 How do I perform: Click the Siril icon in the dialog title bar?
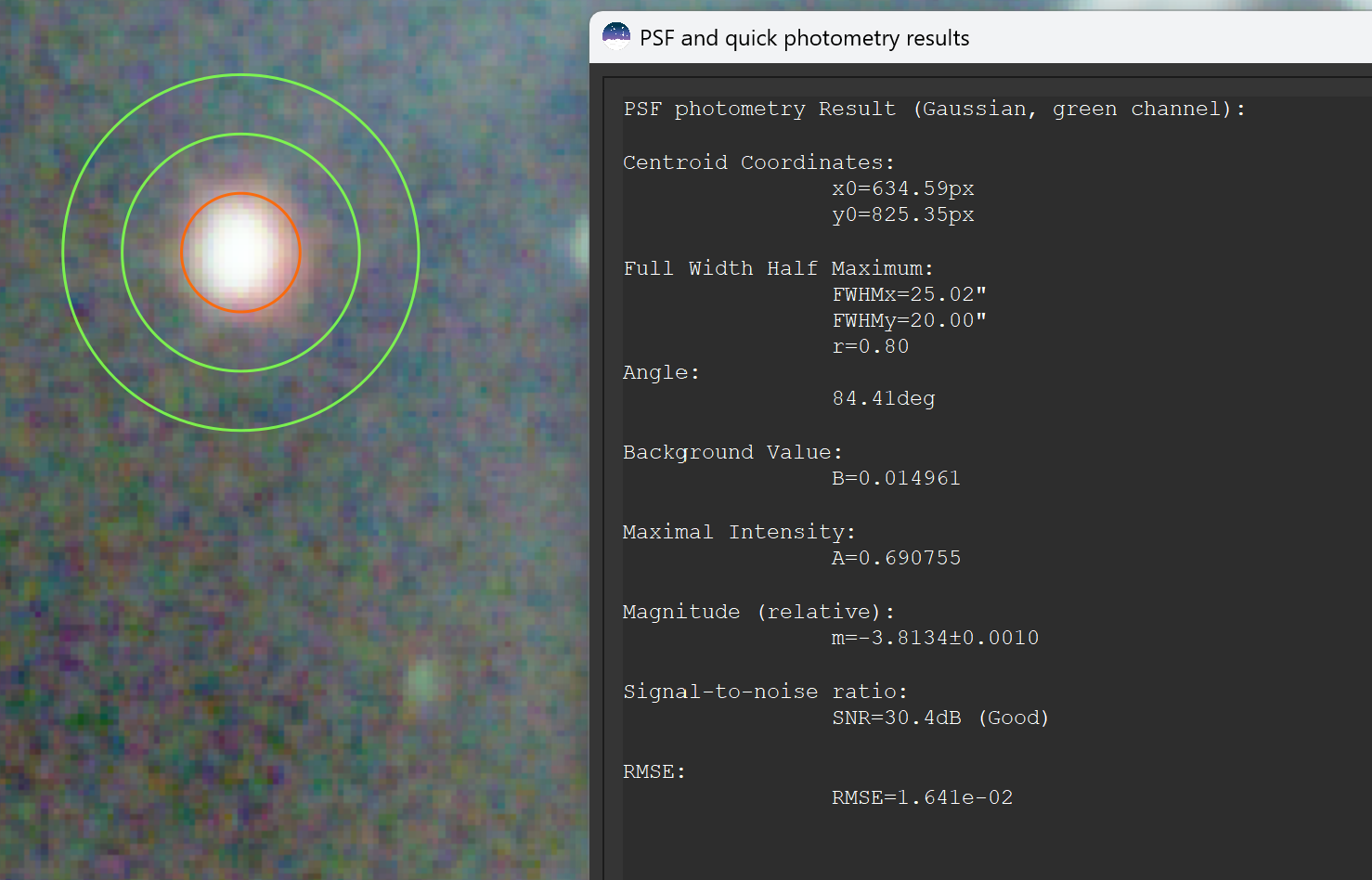616,37
